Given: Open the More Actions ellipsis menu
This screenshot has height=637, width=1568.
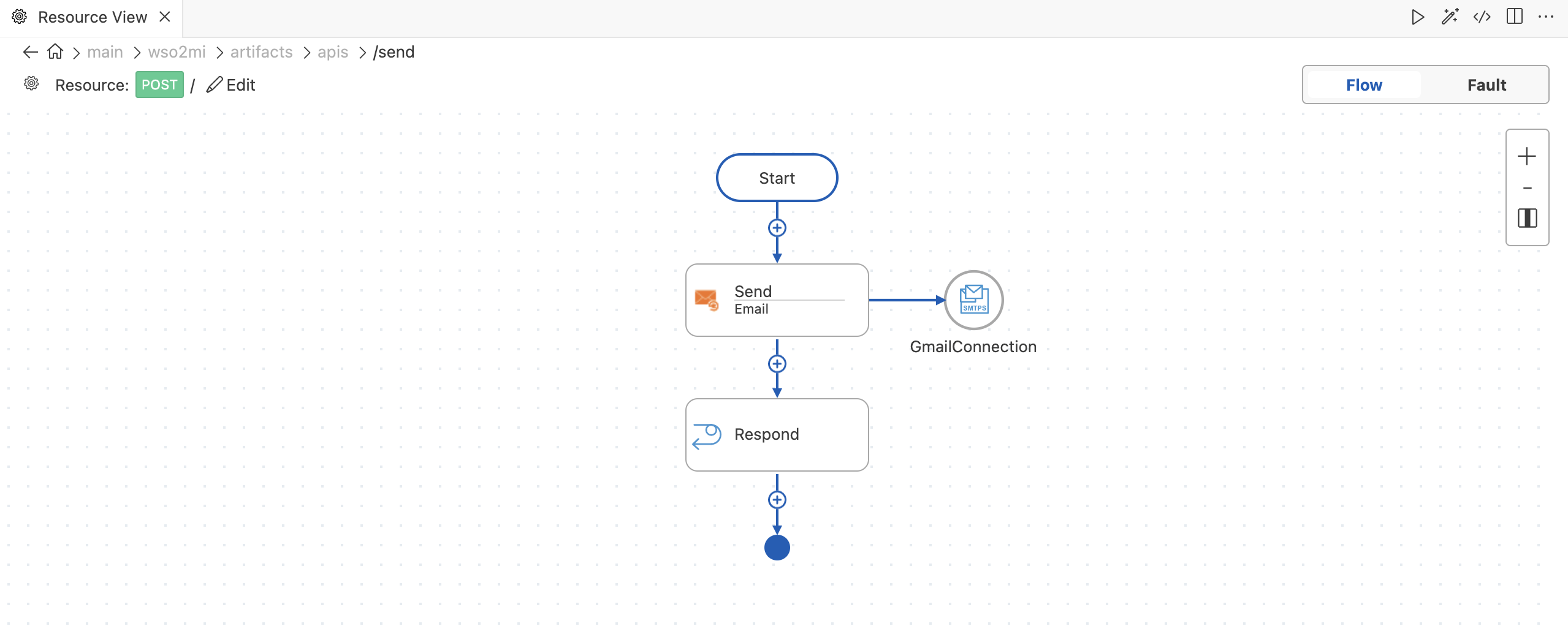Looking at the screenshot, I should pyautogui.click(x=1546, y=17).
